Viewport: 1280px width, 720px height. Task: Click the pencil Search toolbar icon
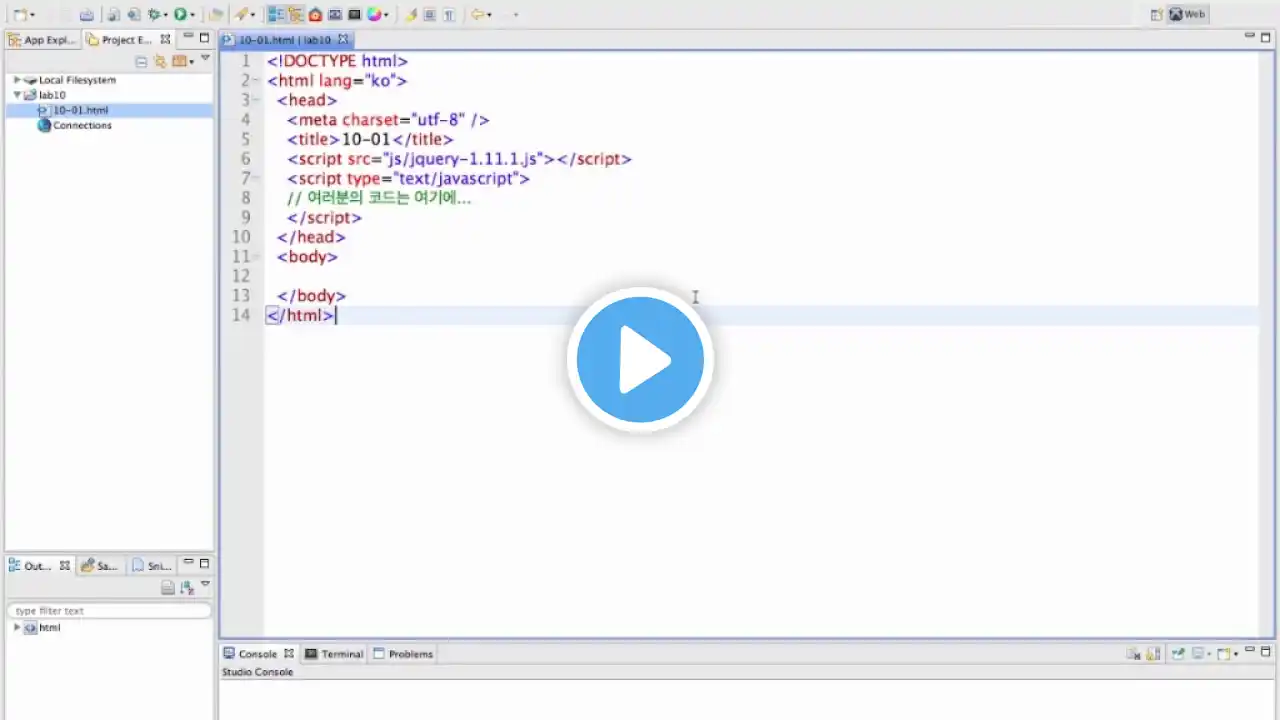click(241, 15)
